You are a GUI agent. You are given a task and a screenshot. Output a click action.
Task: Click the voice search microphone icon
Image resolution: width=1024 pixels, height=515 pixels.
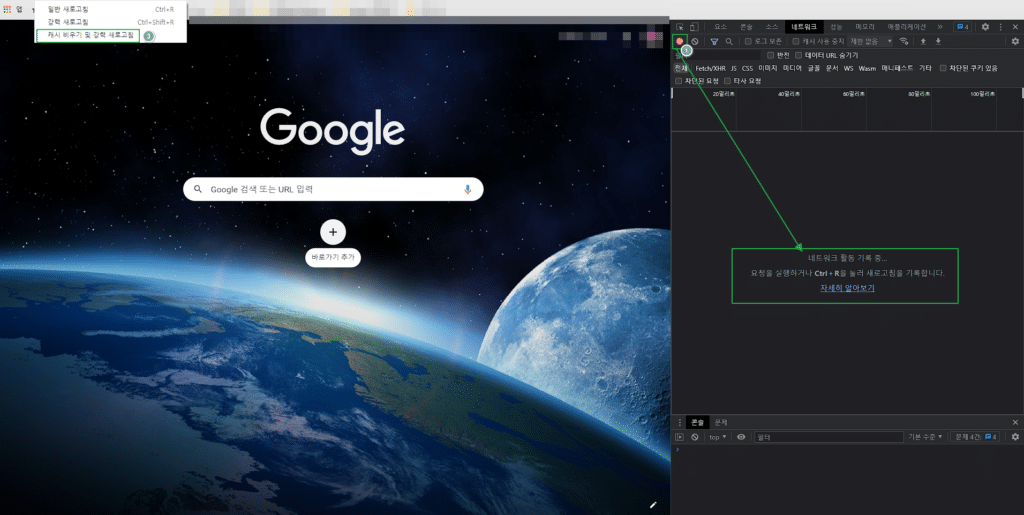[x=468, y=189]
